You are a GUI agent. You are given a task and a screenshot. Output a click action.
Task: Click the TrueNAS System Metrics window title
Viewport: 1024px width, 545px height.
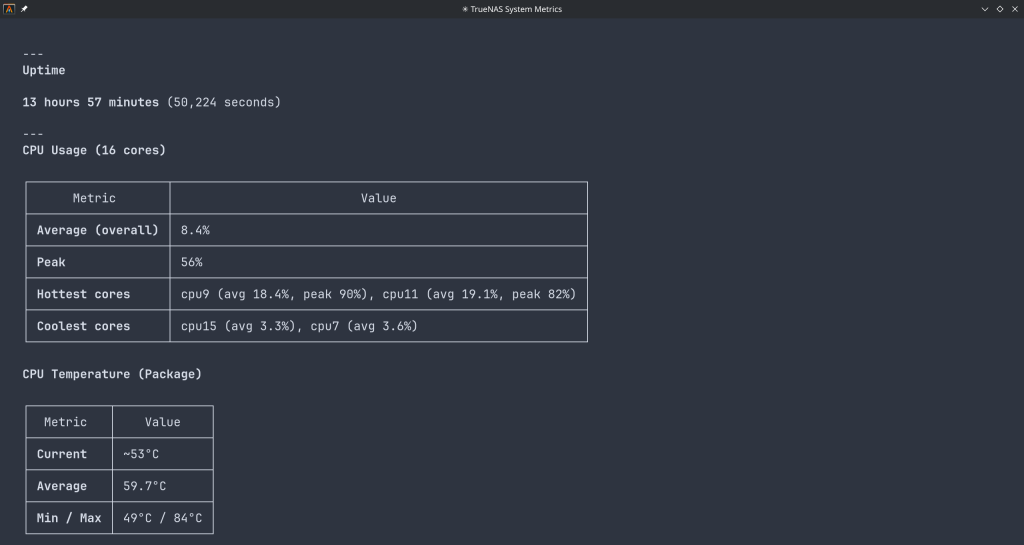[512, 9]
